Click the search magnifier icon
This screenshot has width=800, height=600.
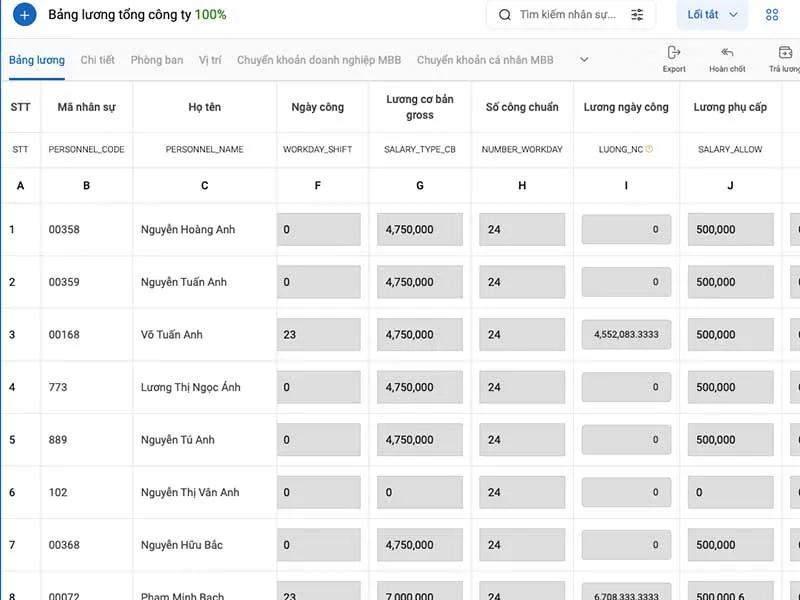click(x=505, y=15)
